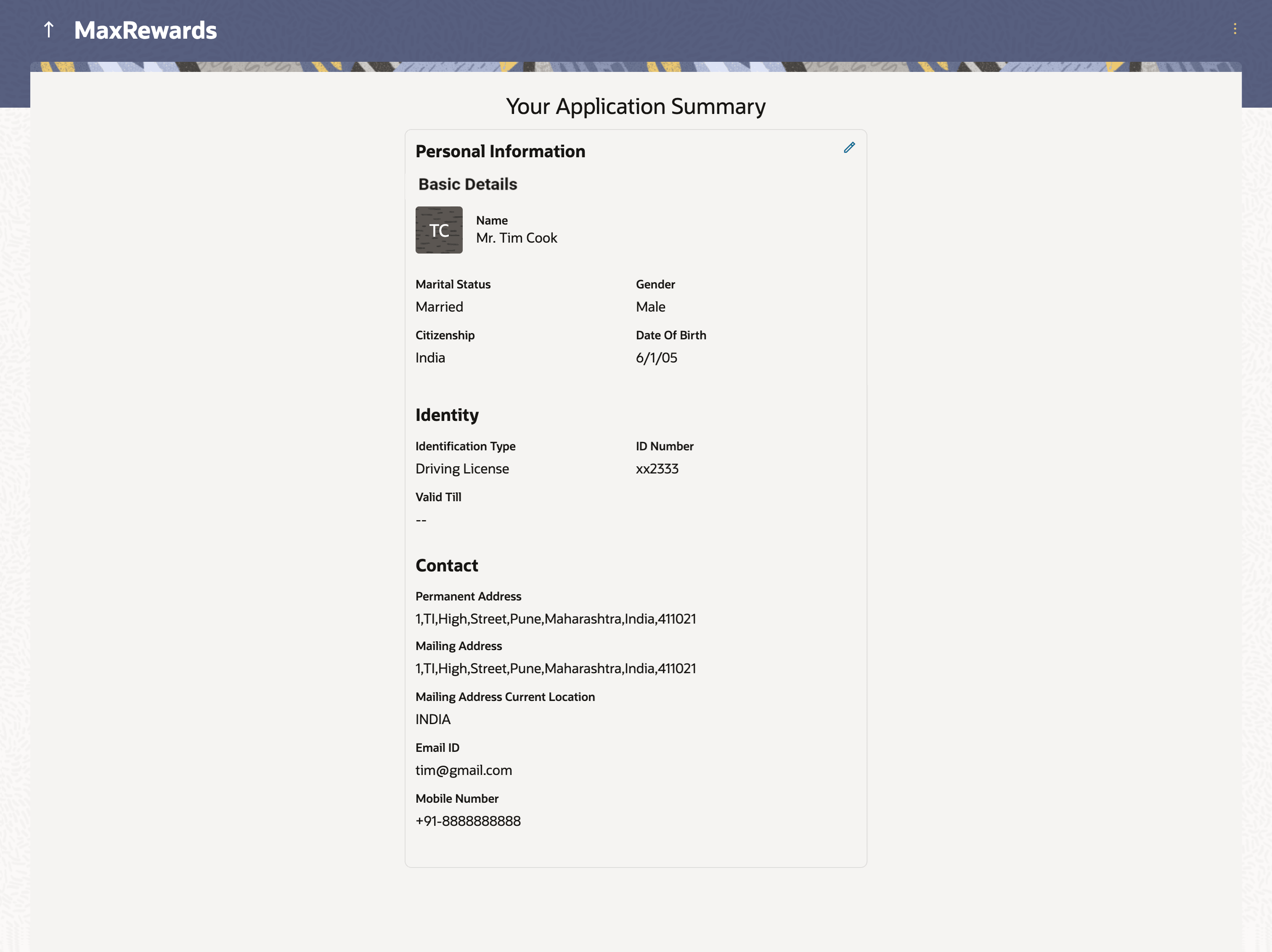This screenshot has width=1272, height=952.
Task: Edit Personal Information with pencil icon
Action: (x=849, y=148)
